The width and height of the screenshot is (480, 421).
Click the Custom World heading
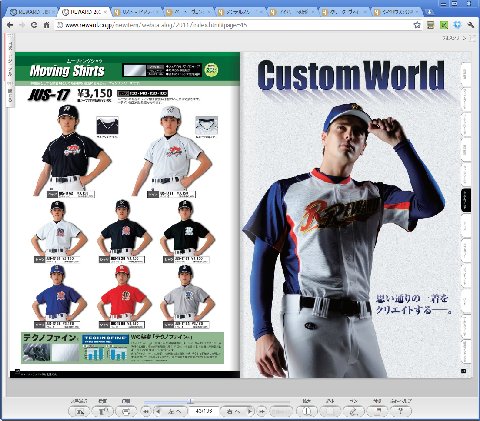(351, 75)
